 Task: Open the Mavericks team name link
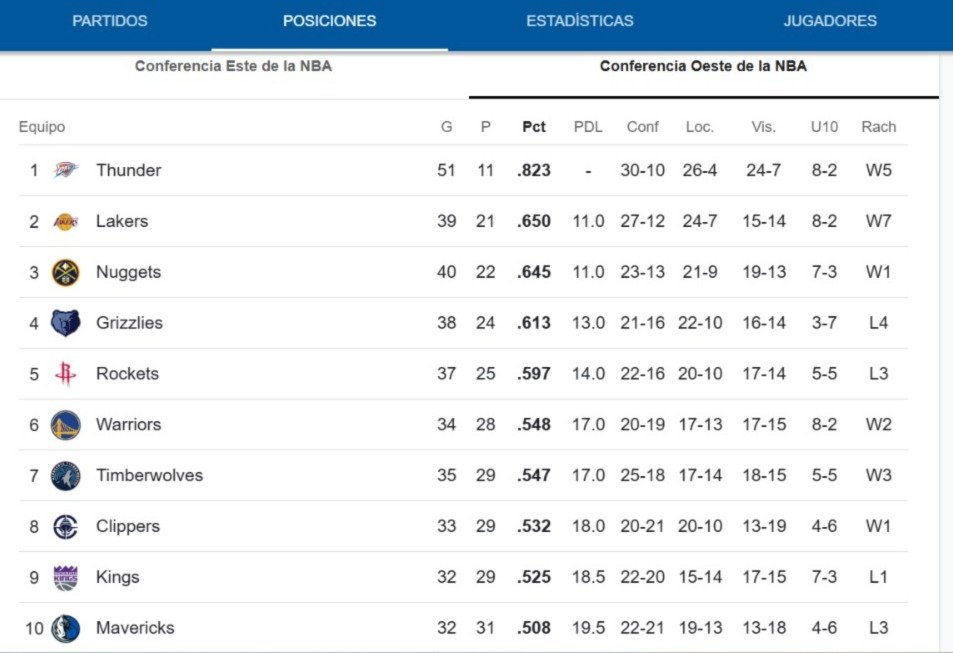[135, 628]
